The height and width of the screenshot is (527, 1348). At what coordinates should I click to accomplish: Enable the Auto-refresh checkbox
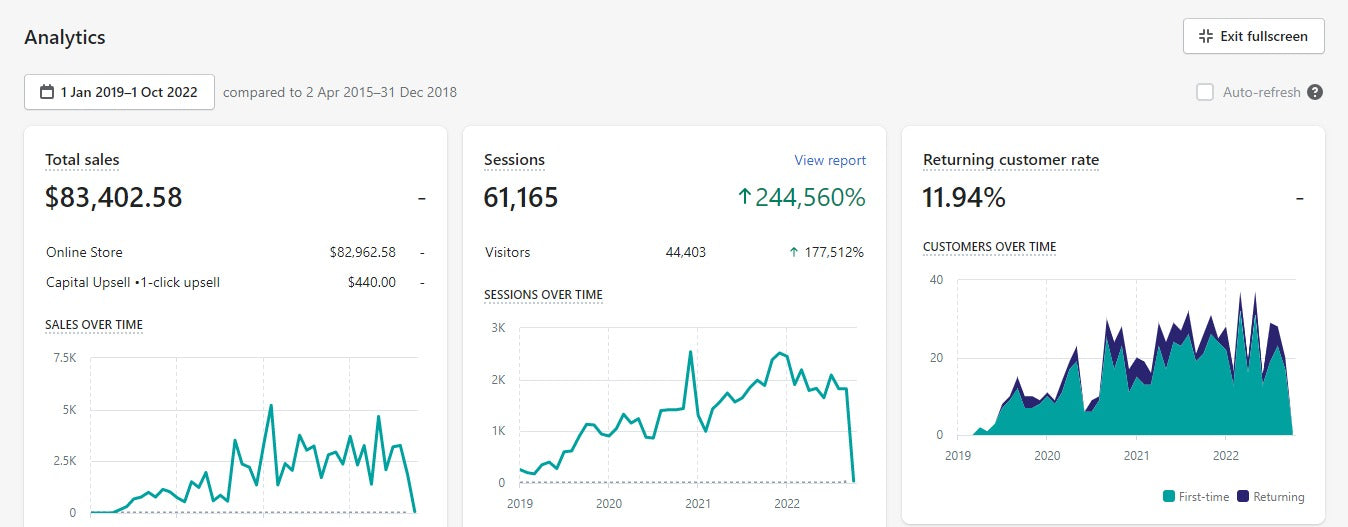coord(1205,92)
